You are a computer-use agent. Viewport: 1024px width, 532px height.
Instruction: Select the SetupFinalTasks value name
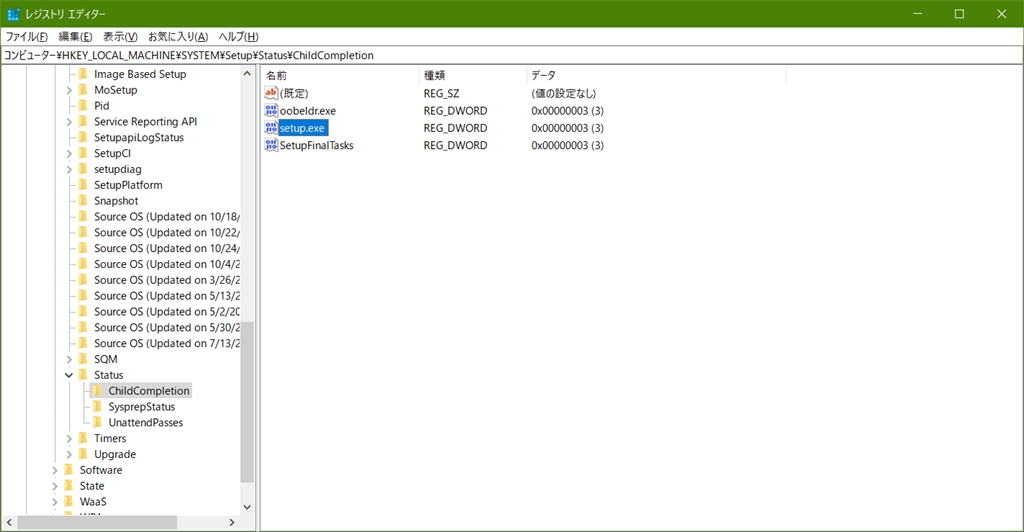[x=317, y=146]
